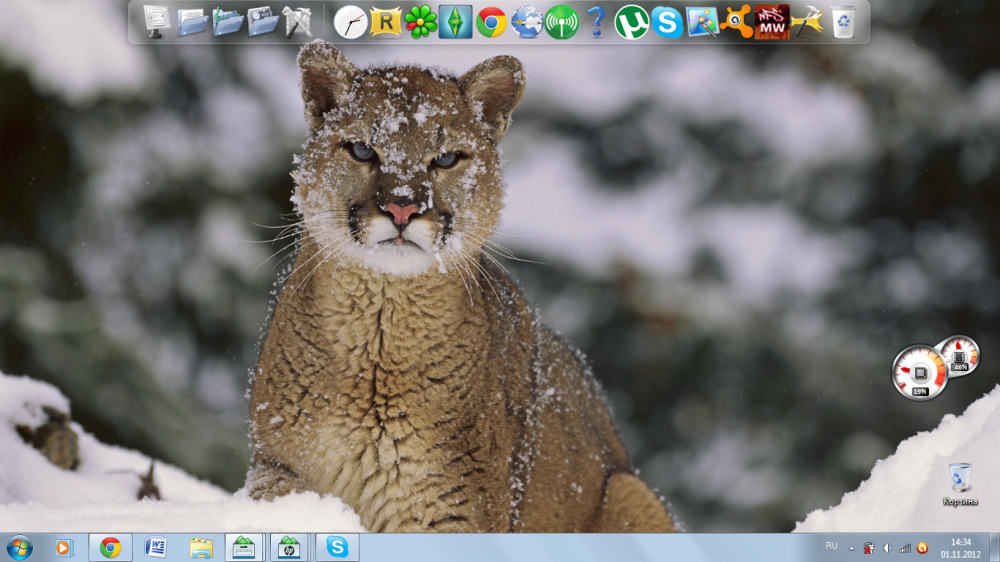The image size is (1000, 562).
Task: Open the picture editor wand icon
Action: point(702,22)
